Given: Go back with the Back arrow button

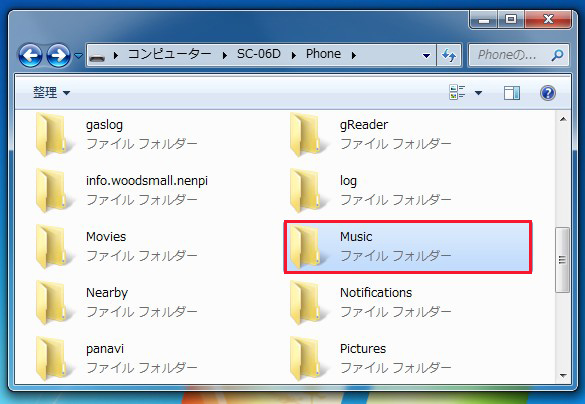Looking at the screenshot, I should click(x=31, y=56).
